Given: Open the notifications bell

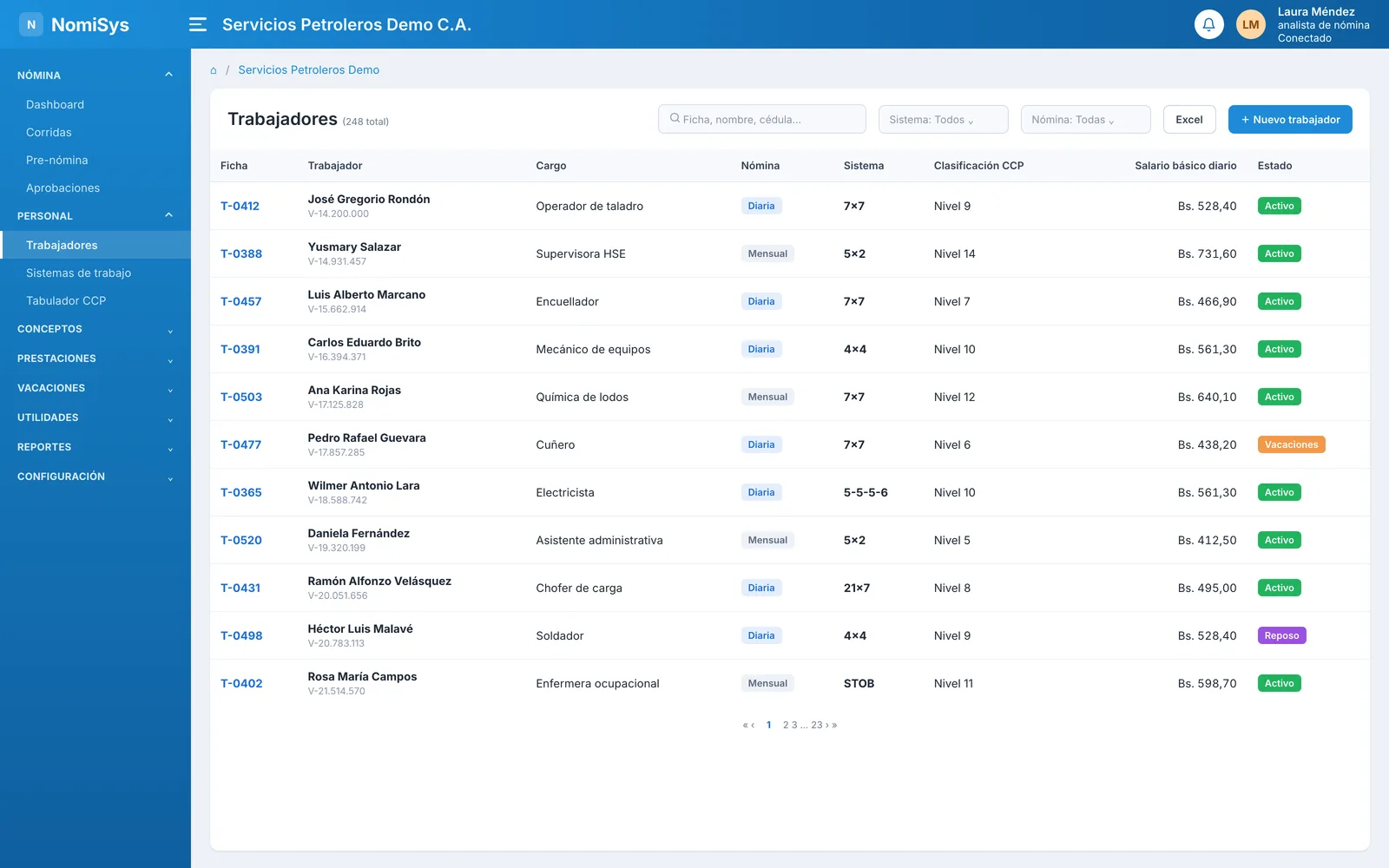Looking at the screenshot, I should point(1208,24).
